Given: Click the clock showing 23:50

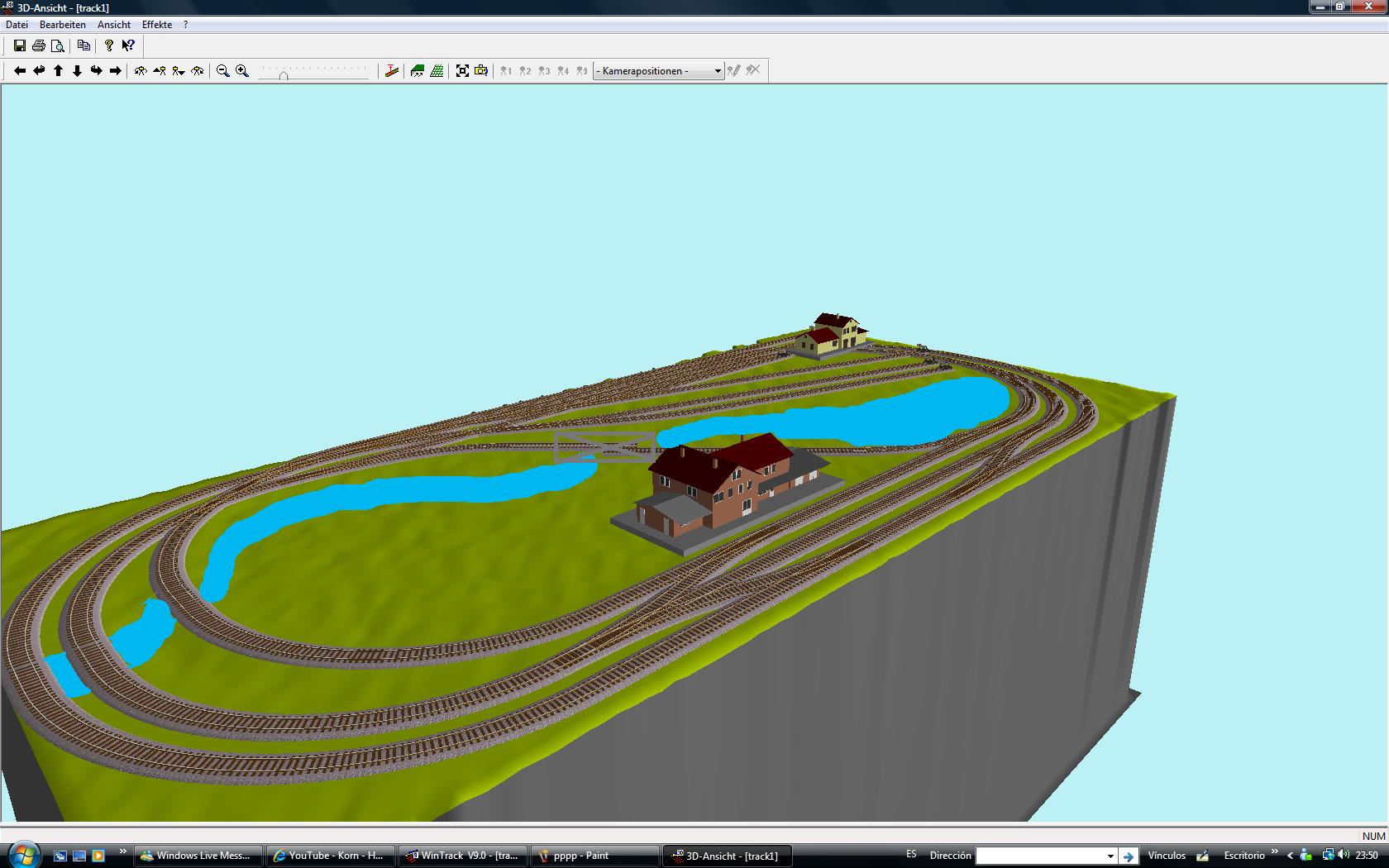Looking at the screenshot, I should pos(1367,856).
